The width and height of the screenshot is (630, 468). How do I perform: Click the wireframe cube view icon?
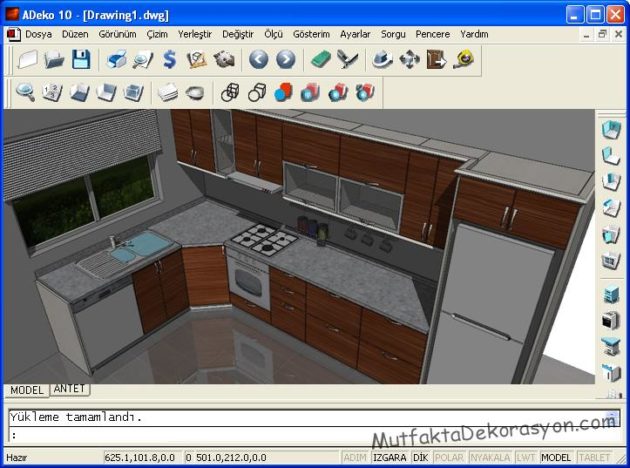pos(230,93)
